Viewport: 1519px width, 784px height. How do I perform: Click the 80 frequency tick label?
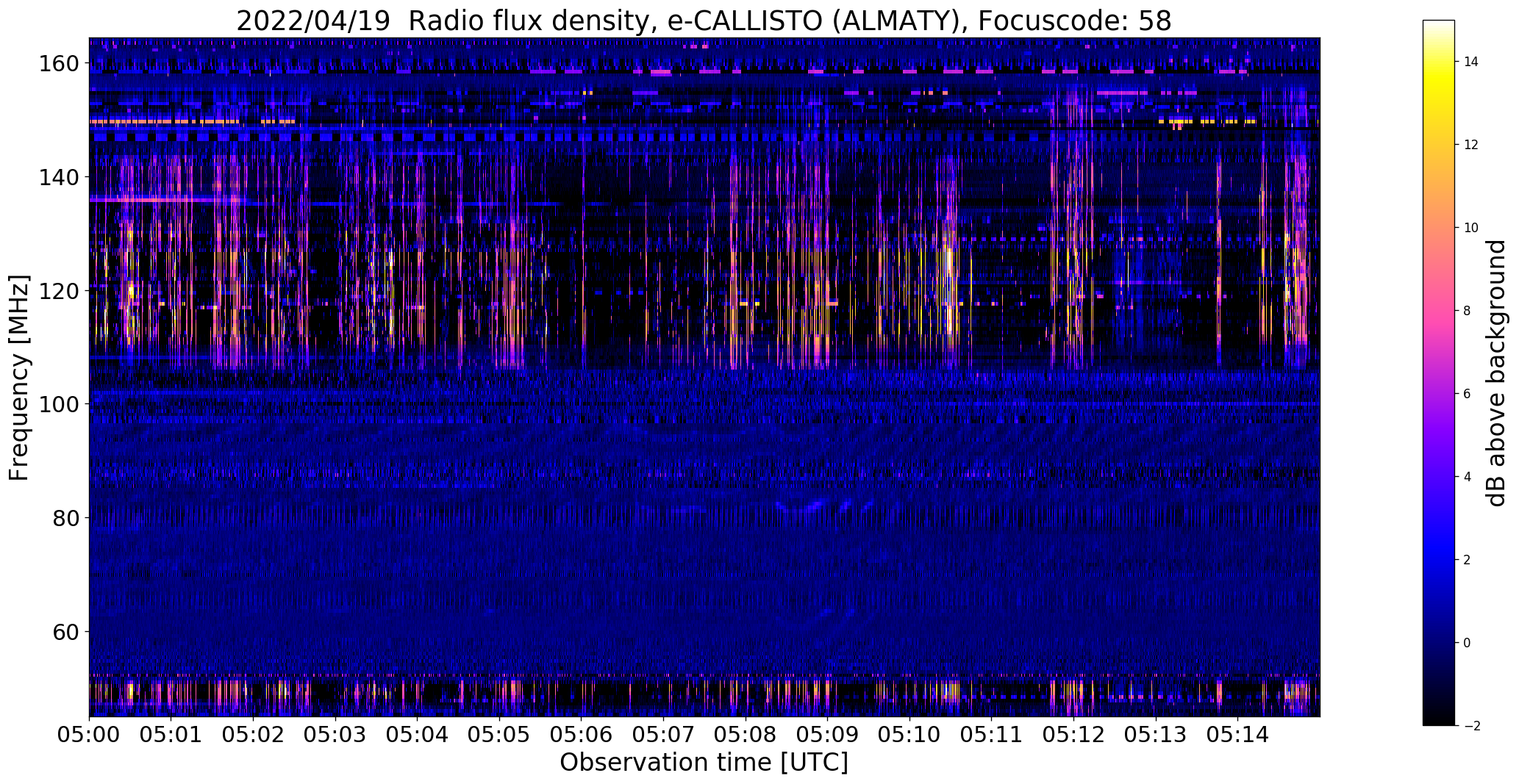click(65, 518)
